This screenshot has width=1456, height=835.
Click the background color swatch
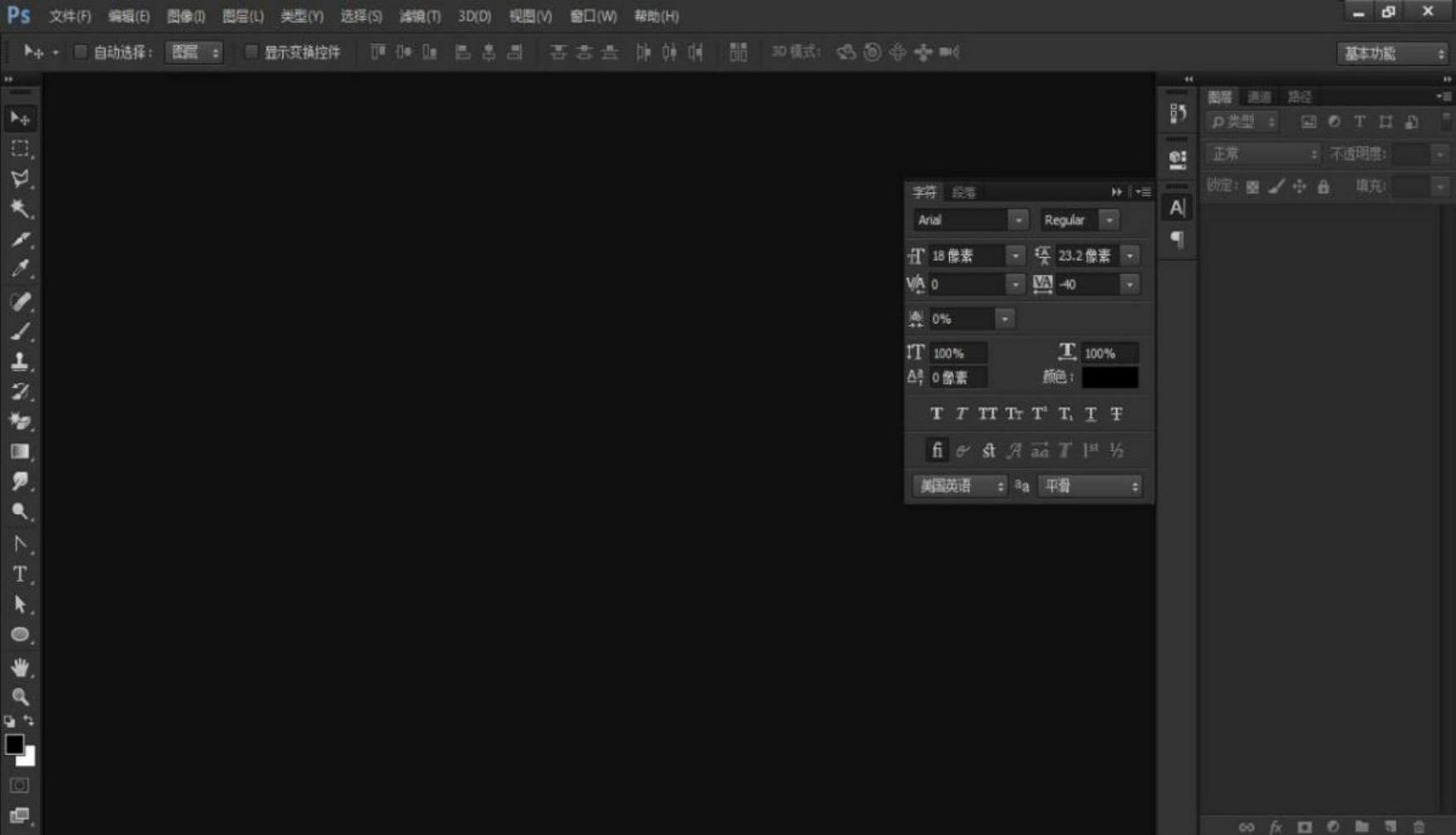click(x=30, y=759)
